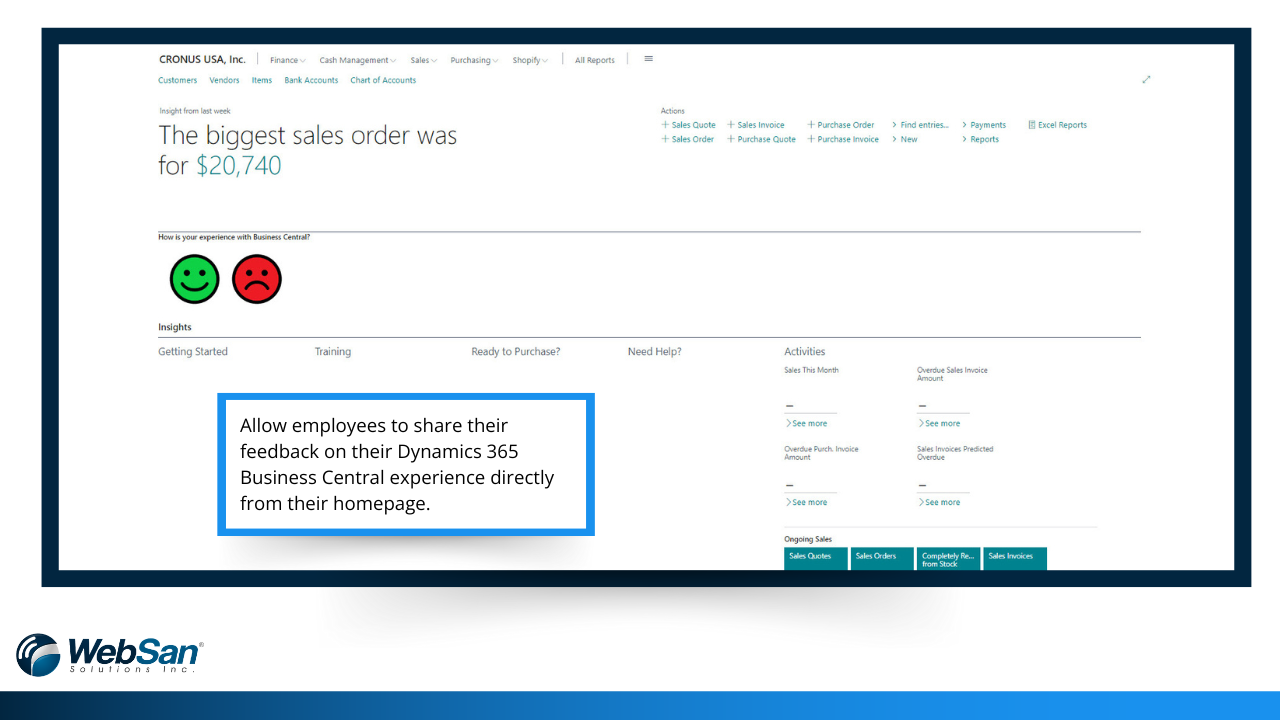Click the green happy smiley face
The height and width of the screenshot is (720, 1280).
pyautogui.click(x=194, y=279)
